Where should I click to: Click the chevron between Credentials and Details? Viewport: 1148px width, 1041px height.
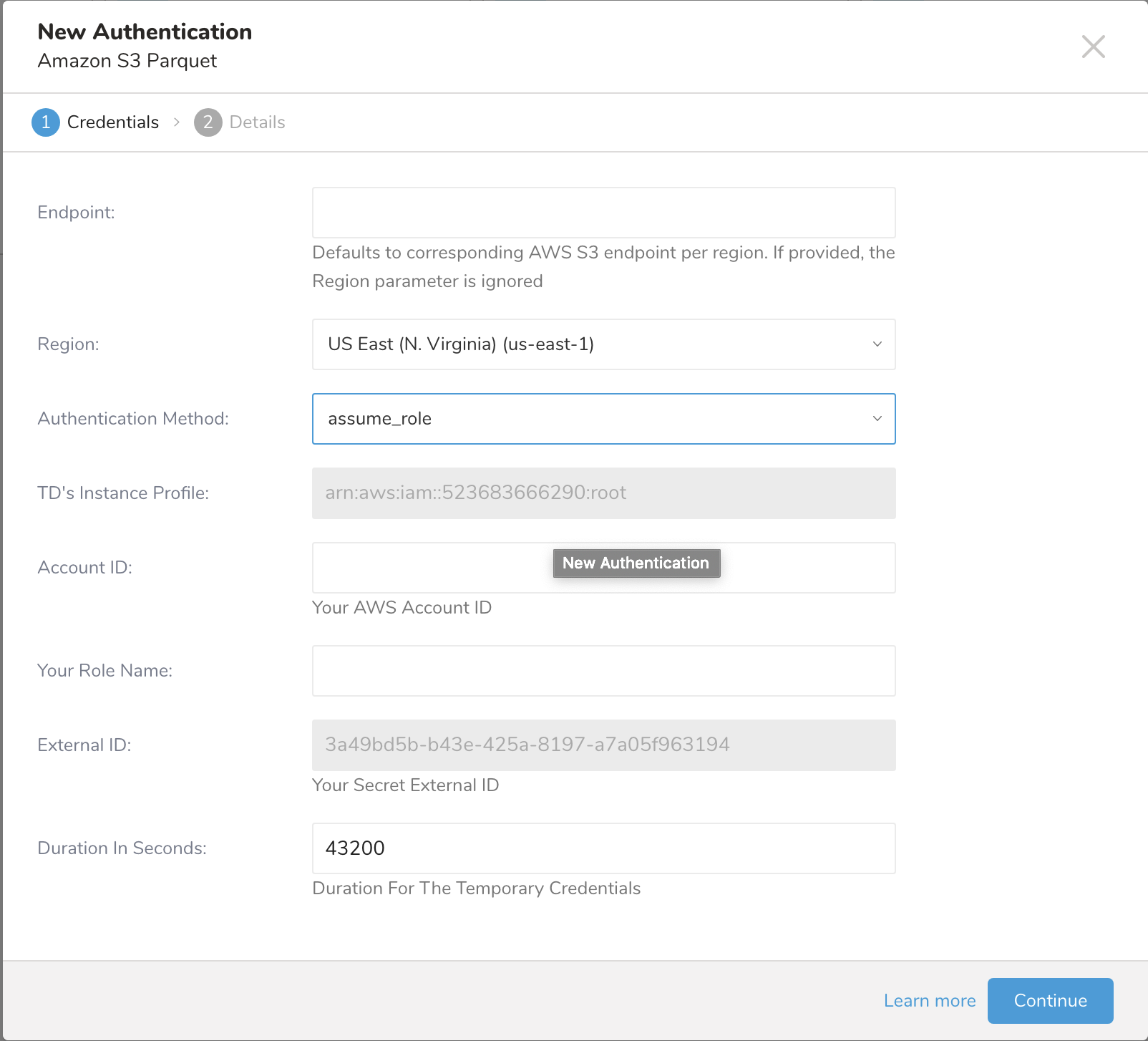(177, 122)
